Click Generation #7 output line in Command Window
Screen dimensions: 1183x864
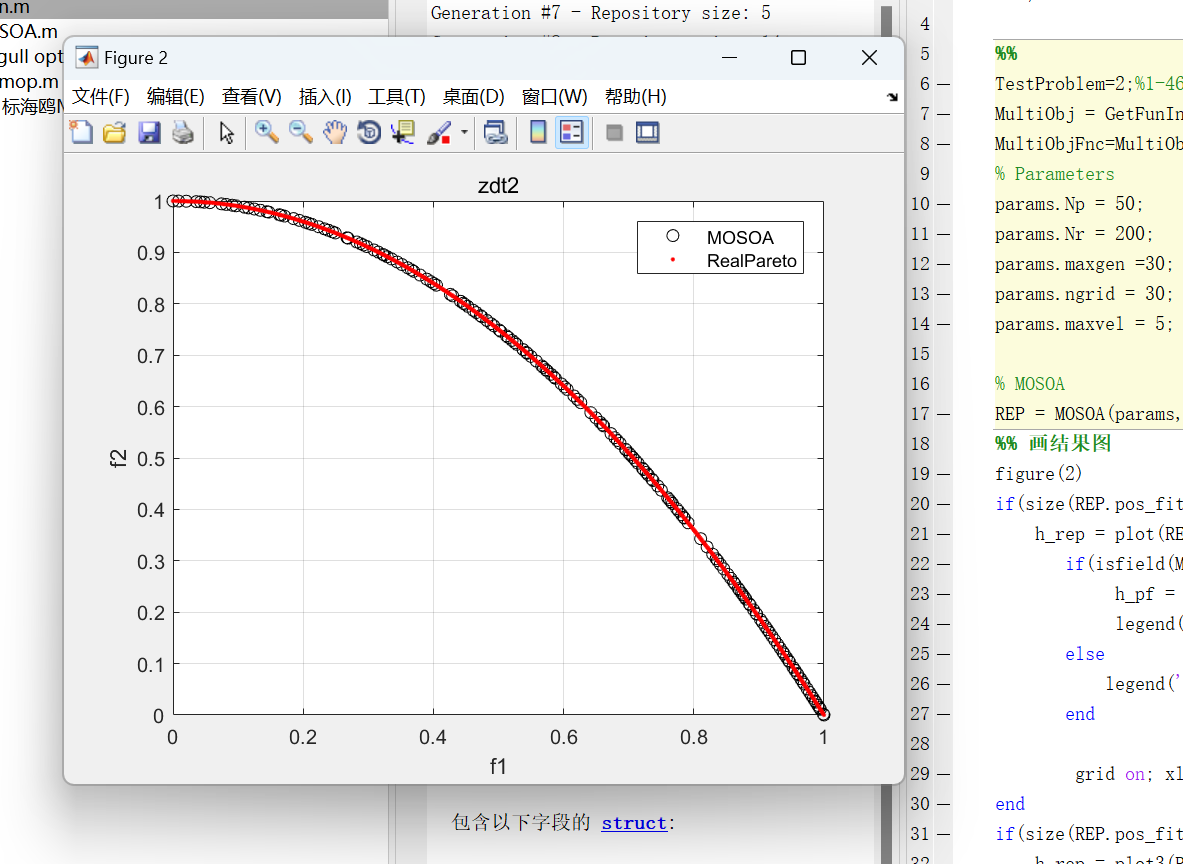point(601,13)
